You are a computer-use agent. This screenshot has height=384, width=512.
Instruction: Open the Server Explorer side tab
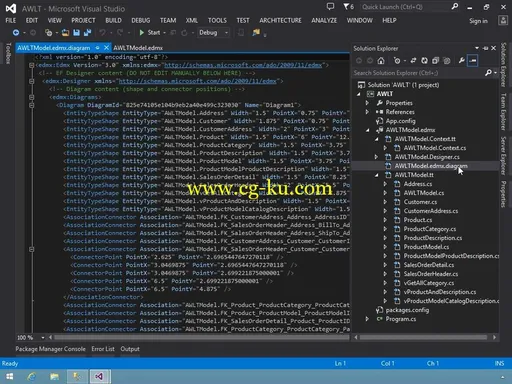coord(503,155)
